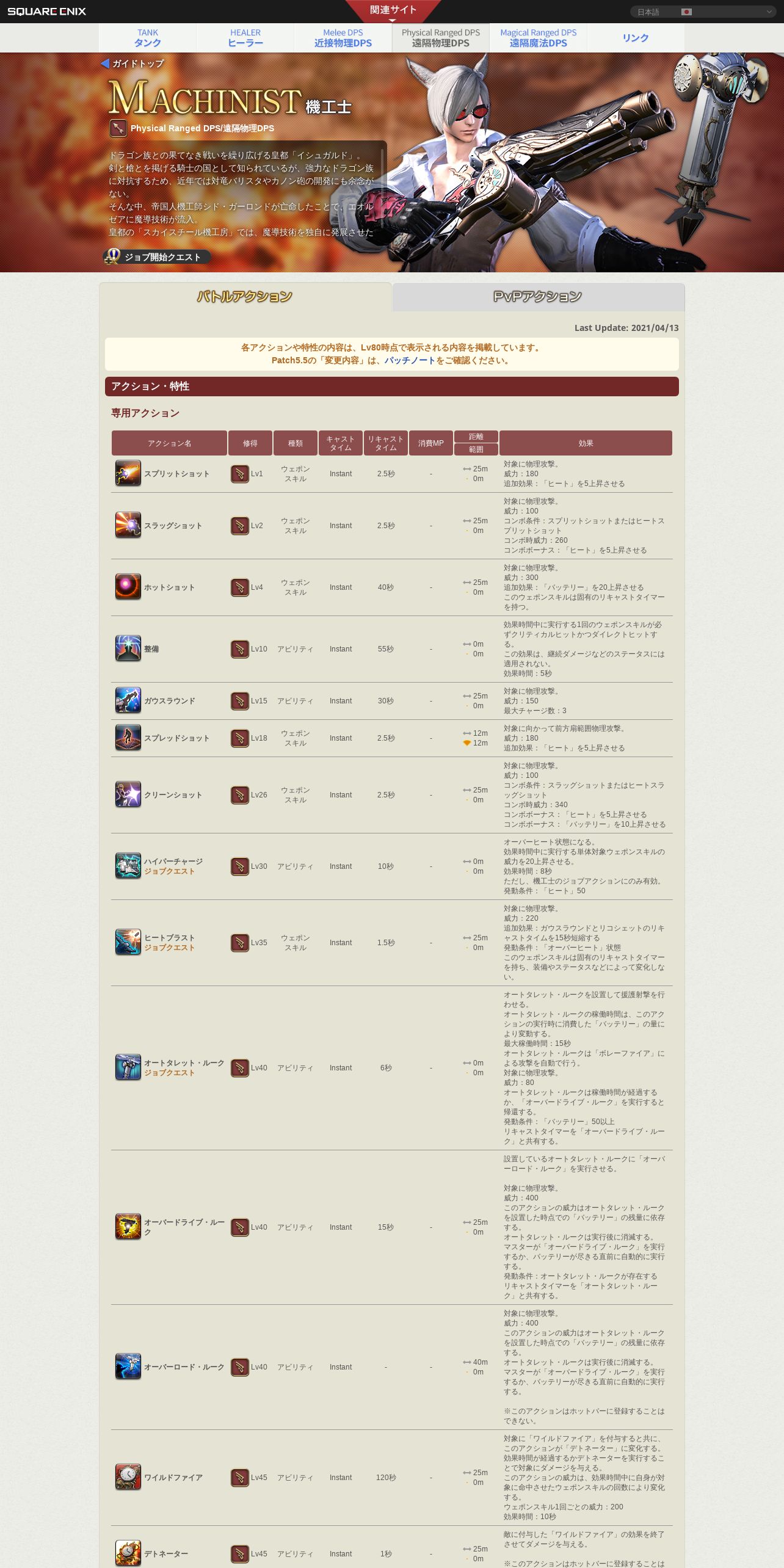This screenshot has width=784, height=1568.
Task: Click the 効果 column header
Action: 586,443
